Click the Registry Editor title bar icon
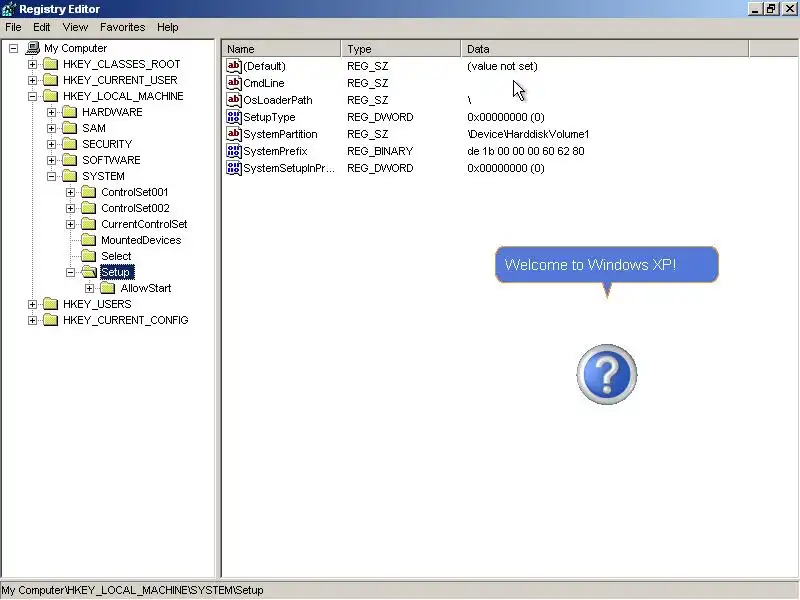 pos(9,9)
